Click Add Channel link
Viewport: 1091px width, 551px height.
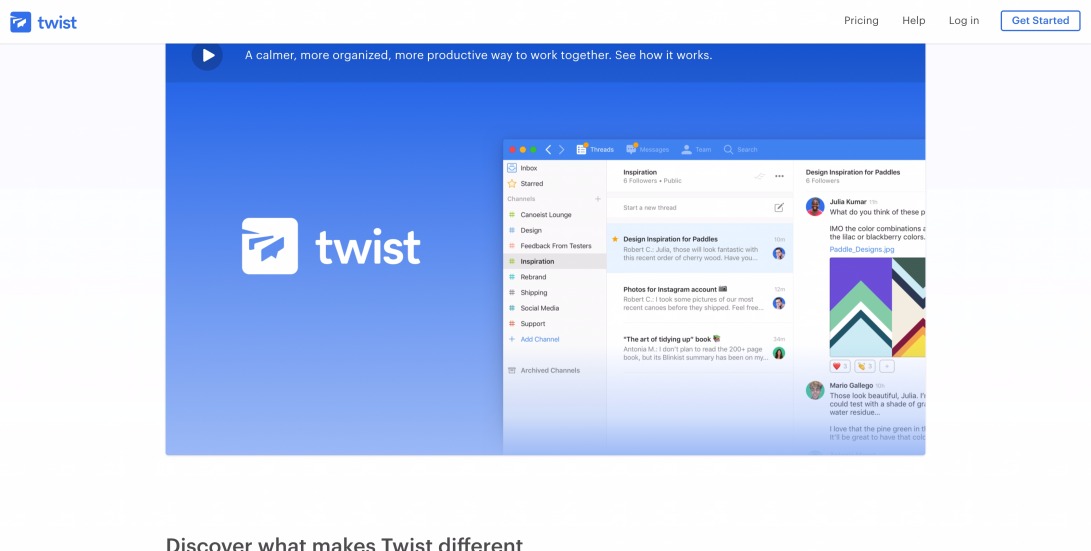click(x=534, y=340)
